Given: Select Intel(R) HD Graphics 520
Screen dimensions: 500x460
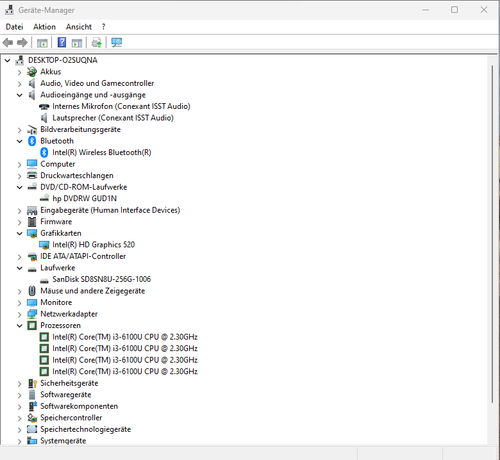Looking at the screenshot, I should coord(94,245).
